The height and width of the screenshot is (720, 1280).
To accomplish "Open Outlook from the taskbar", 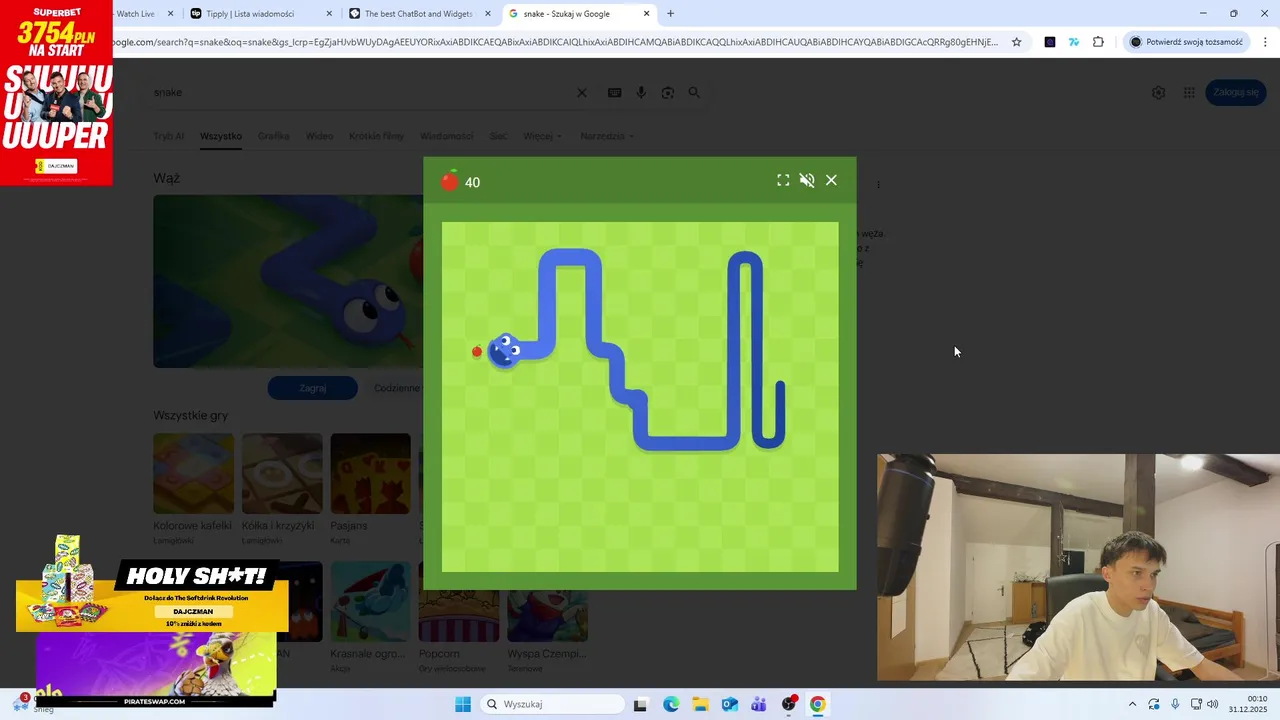I will pos(730,704).
